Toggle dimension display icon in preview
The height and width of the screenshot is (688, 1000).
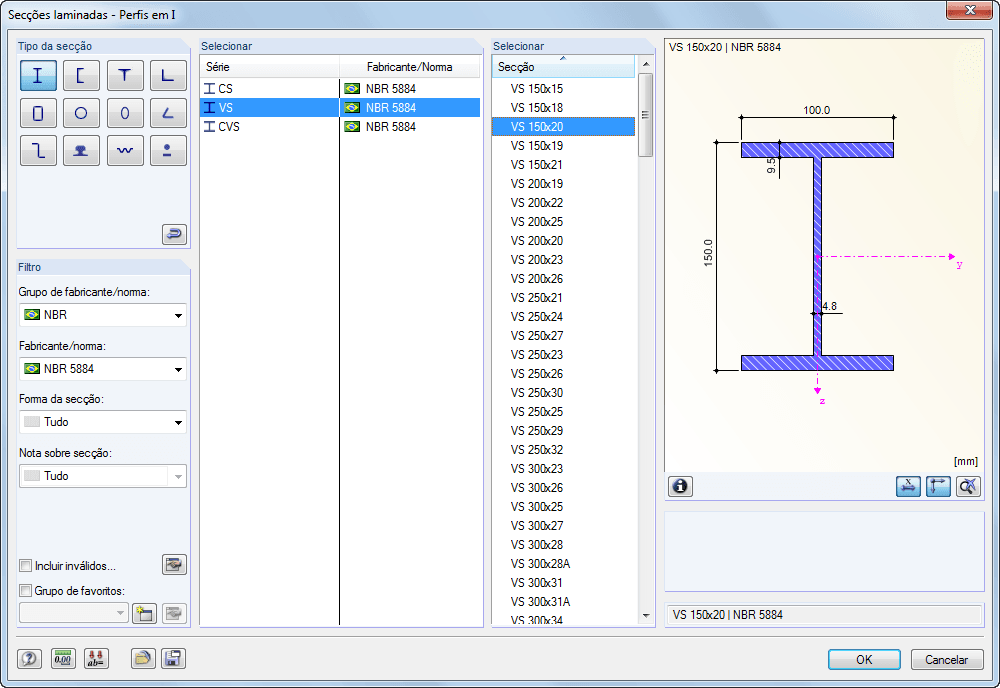[x=908, y=487]
